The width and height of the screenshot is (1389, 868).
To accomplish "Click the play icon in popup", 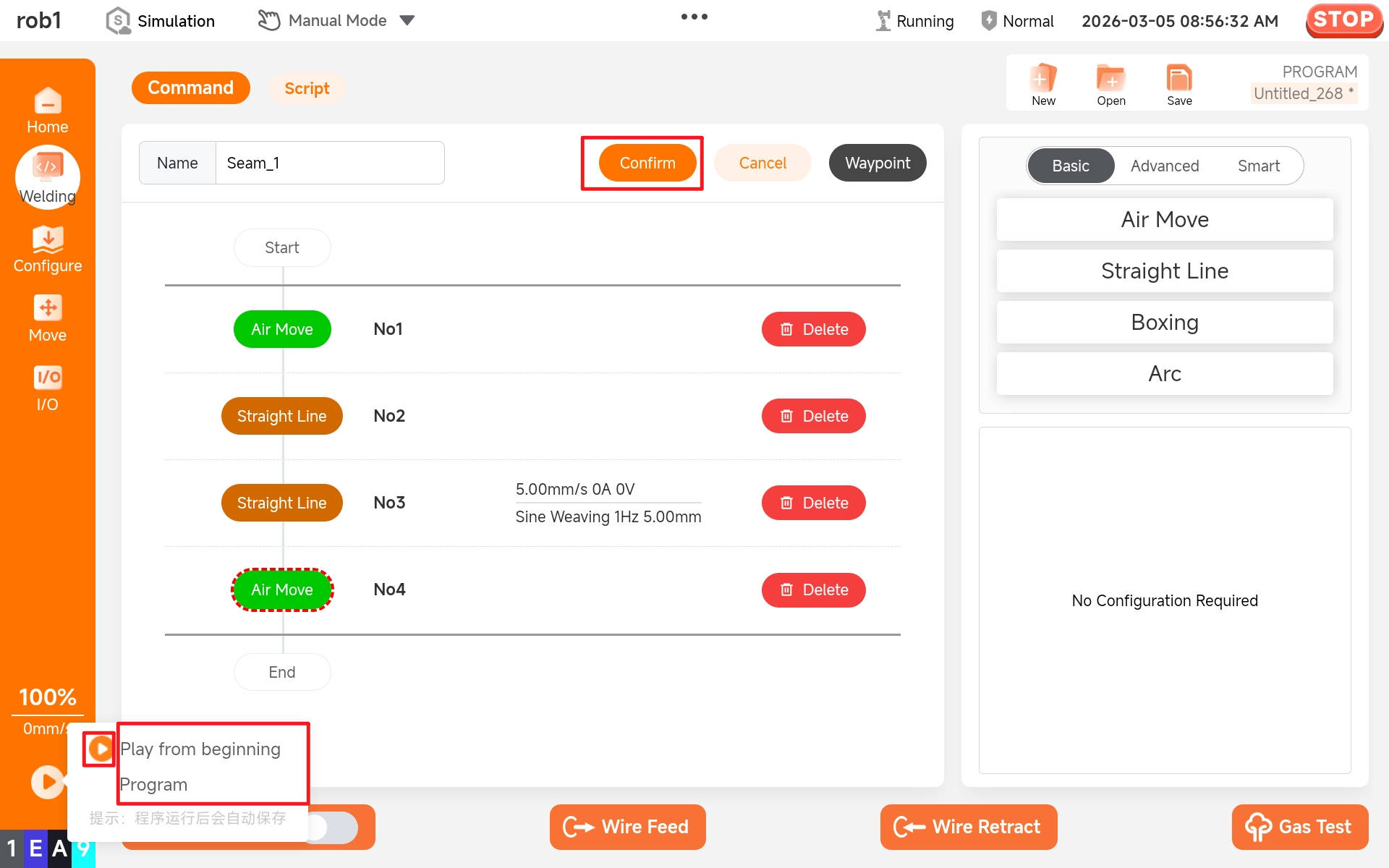I will (99, 749).
